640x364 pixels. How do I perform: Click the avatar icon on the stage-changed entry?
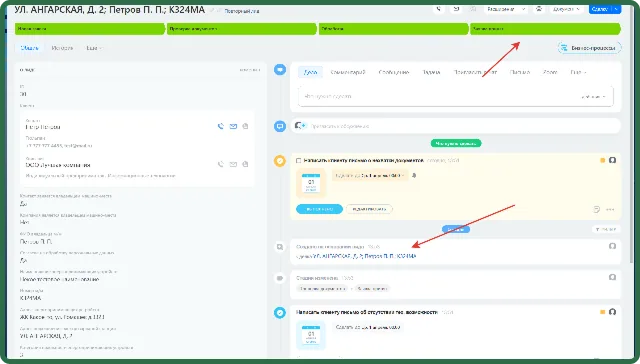(x=612, y=277)
